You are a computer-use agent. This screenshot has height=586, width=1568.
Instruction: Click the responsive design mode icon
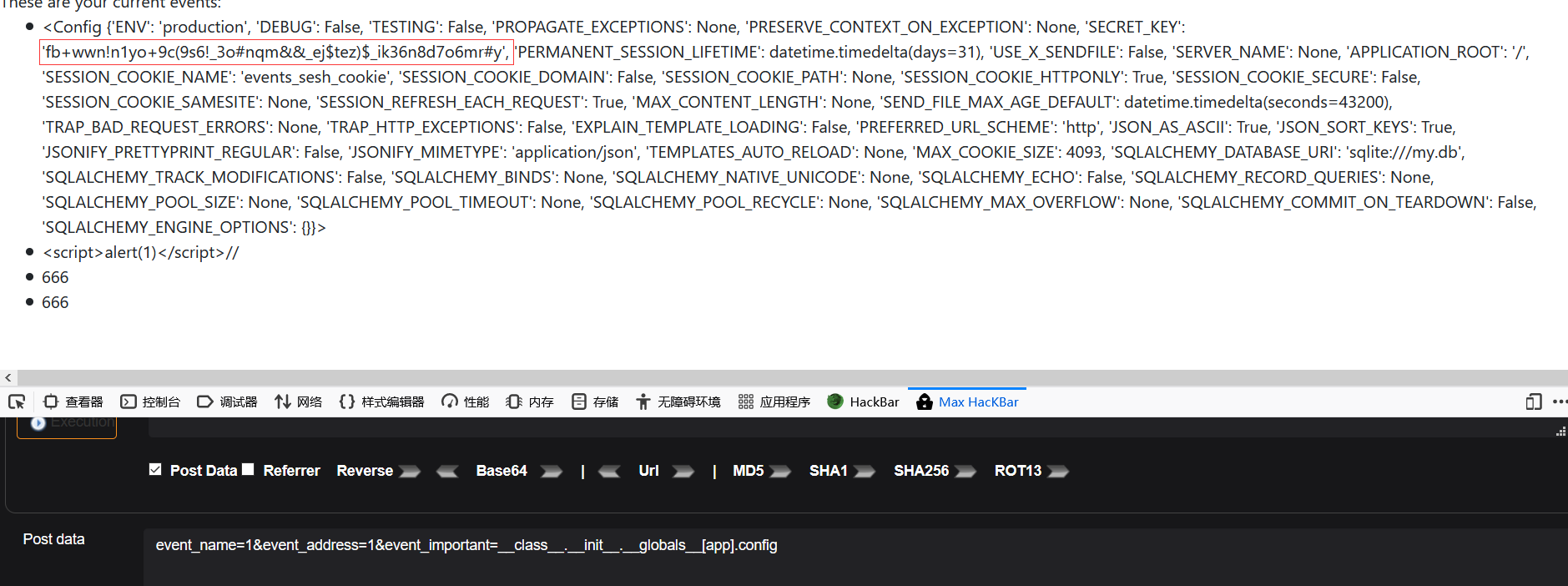point(1533,402)
